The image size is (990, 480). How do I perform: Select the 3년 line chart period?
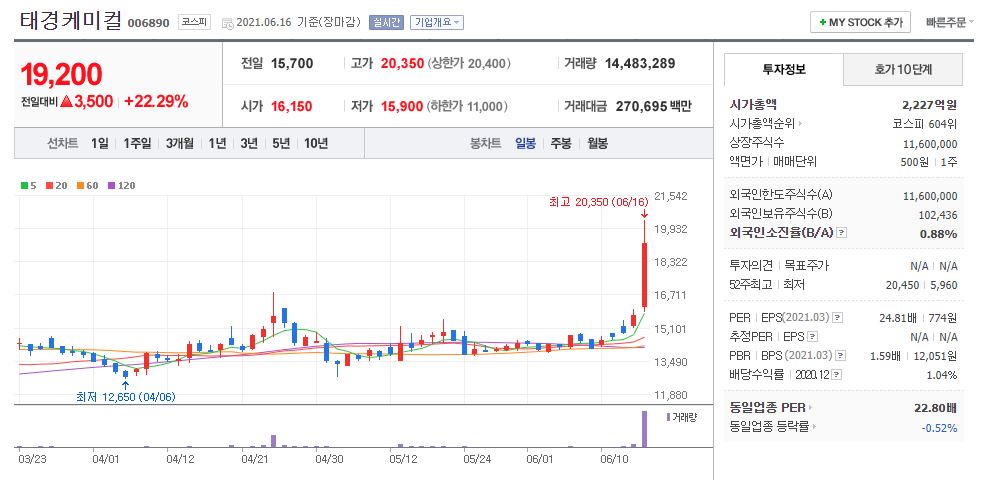(x=249, y=143)
